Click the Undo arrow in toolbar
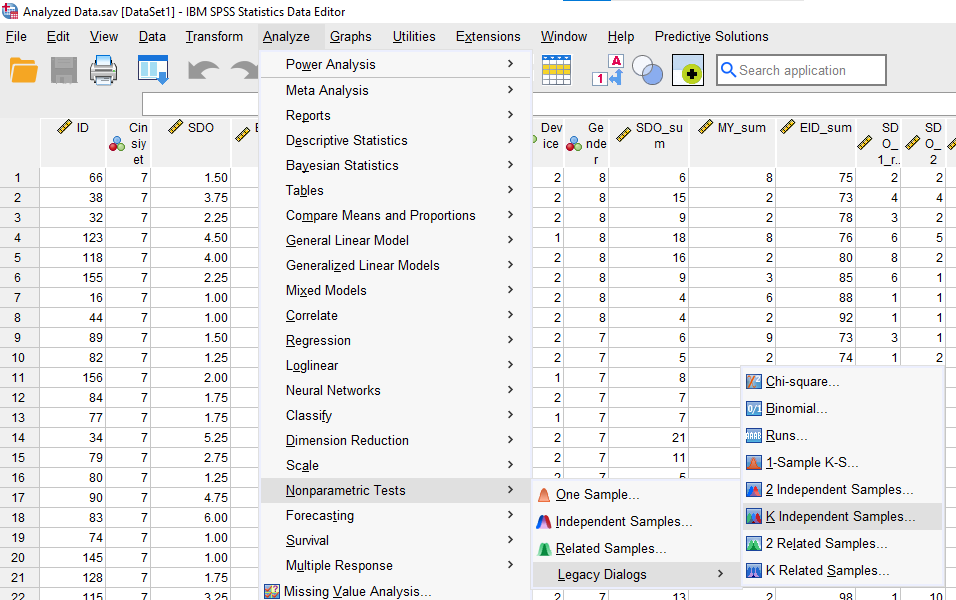The width and height of the screenshot is (956, 600). pyautogui.click(x=203, y=71)
